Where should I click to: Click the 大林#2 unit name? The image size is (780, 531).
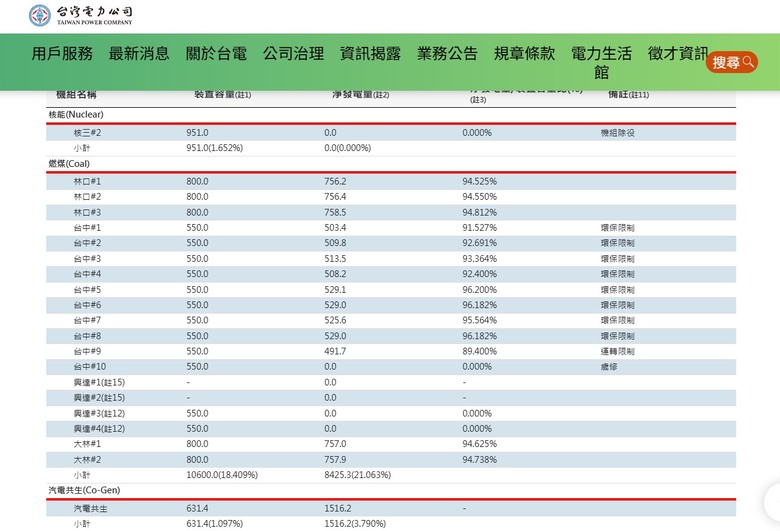[x=88, y=460]
